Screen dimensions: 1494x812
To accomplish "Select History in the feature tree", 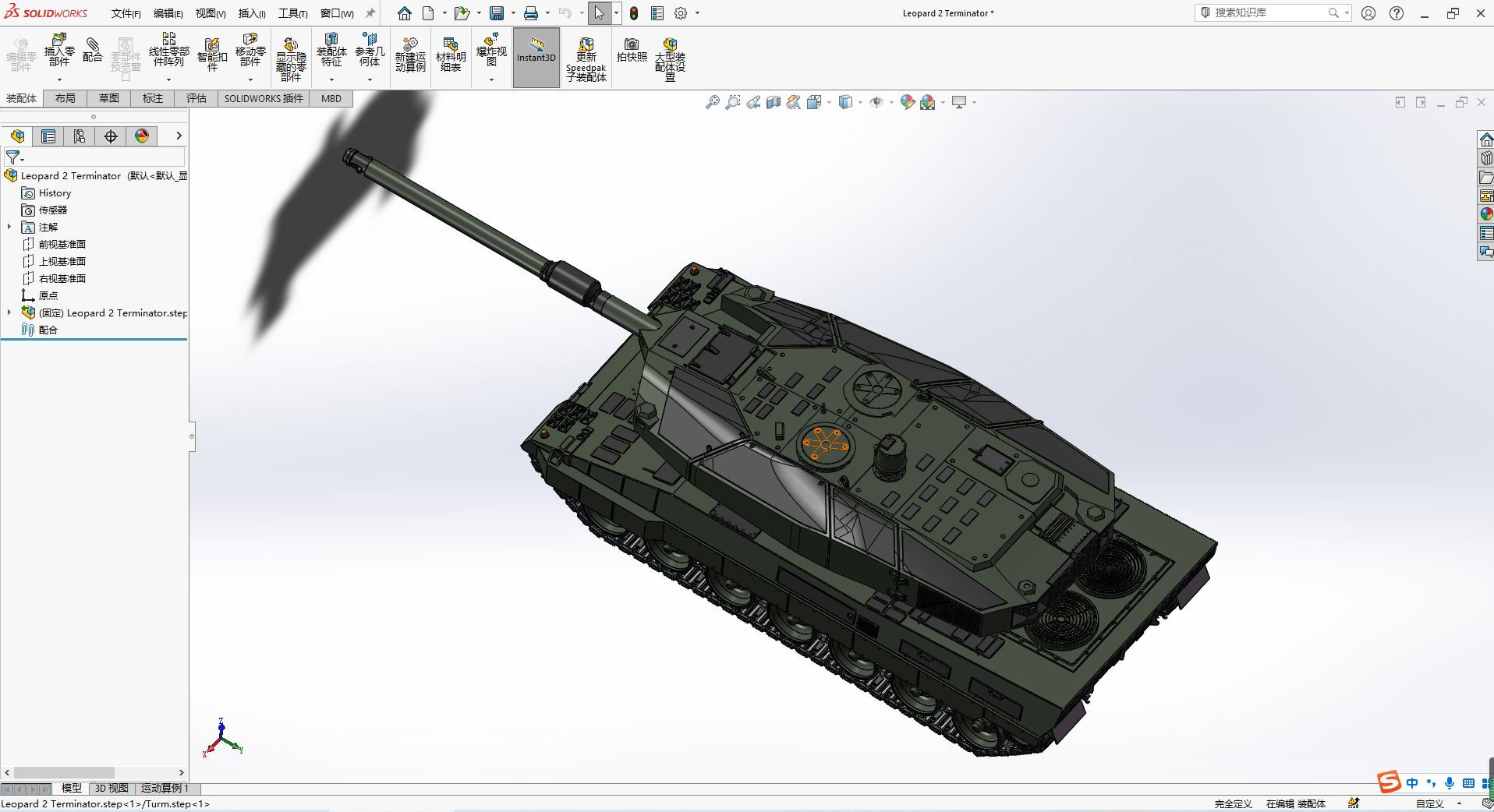I will click(x=55, y=192).
